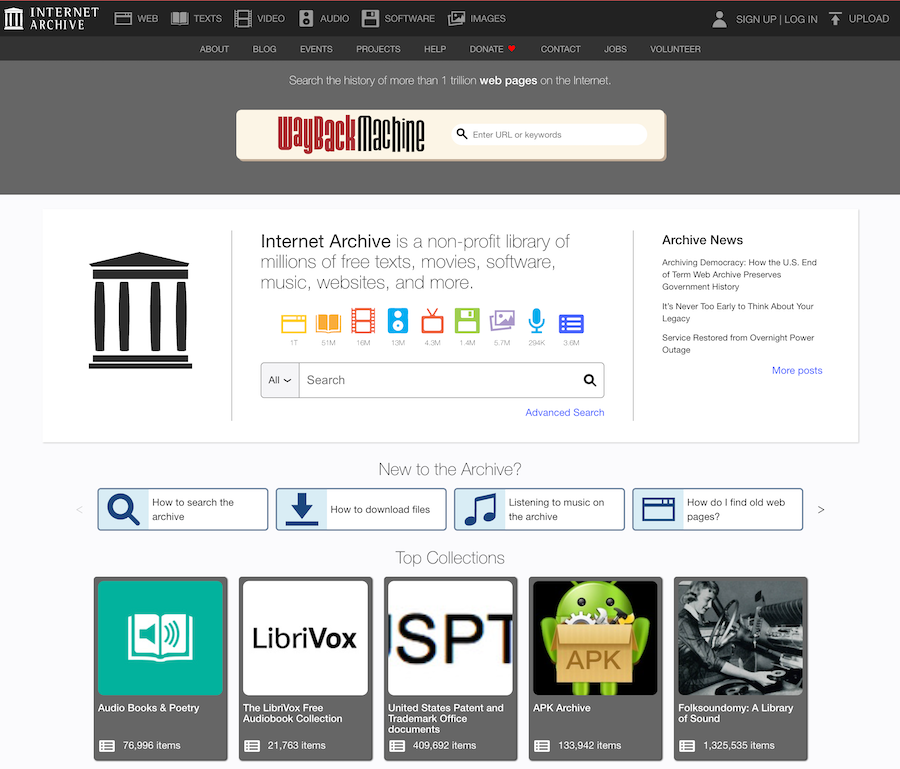Screen dimensions: 900x769
Task: Open the Projects menu item
Action: coord(378,49)
